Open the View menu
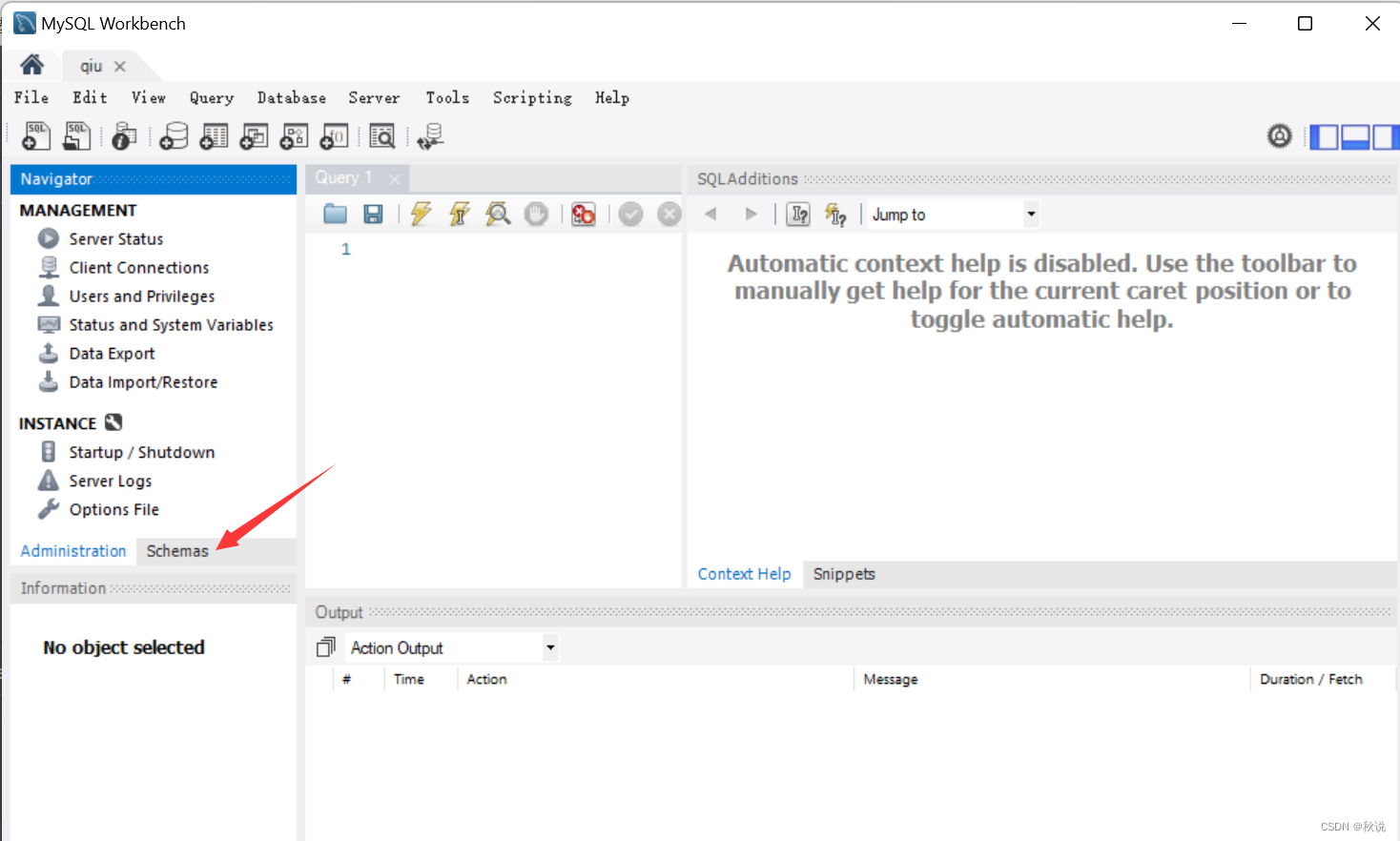The image size is (1400, 841). coord(148,97)
